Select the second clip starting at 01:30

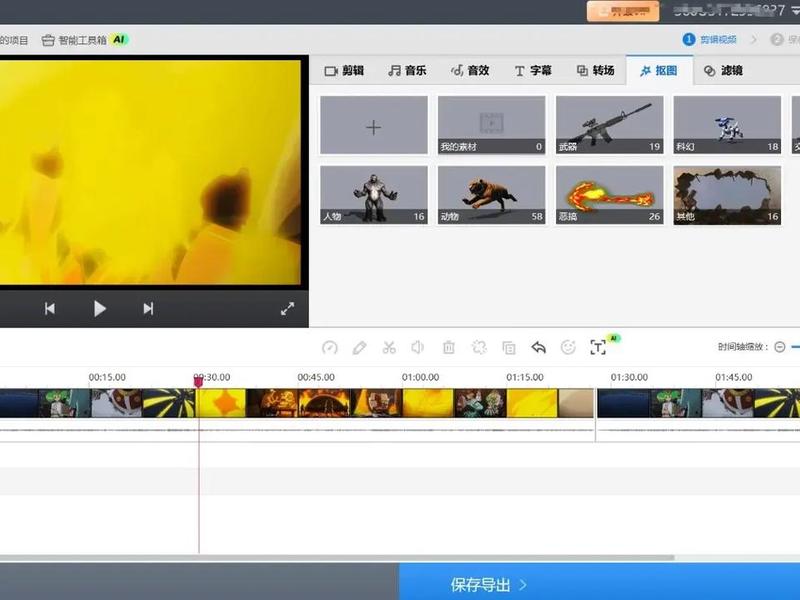click(x=698, y=403)
